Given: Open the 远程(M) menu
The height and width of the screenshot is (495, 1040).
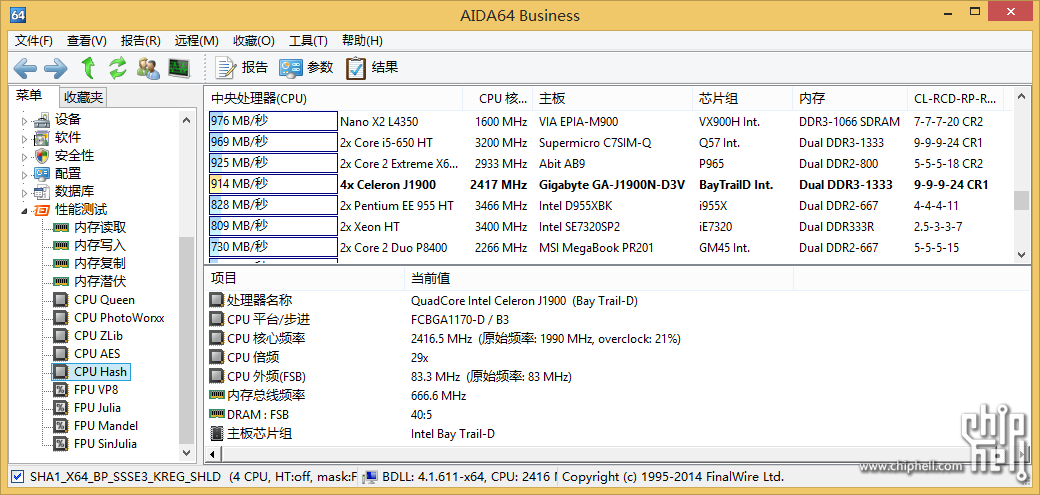Looking at the screenshot, I should pyautogui.click(x=196, y=40).
